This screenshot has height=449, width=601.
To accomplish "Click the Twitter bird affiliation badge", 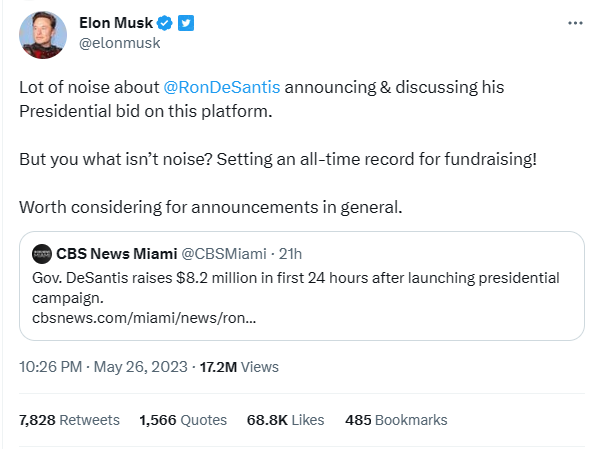I will coord(186,23).
